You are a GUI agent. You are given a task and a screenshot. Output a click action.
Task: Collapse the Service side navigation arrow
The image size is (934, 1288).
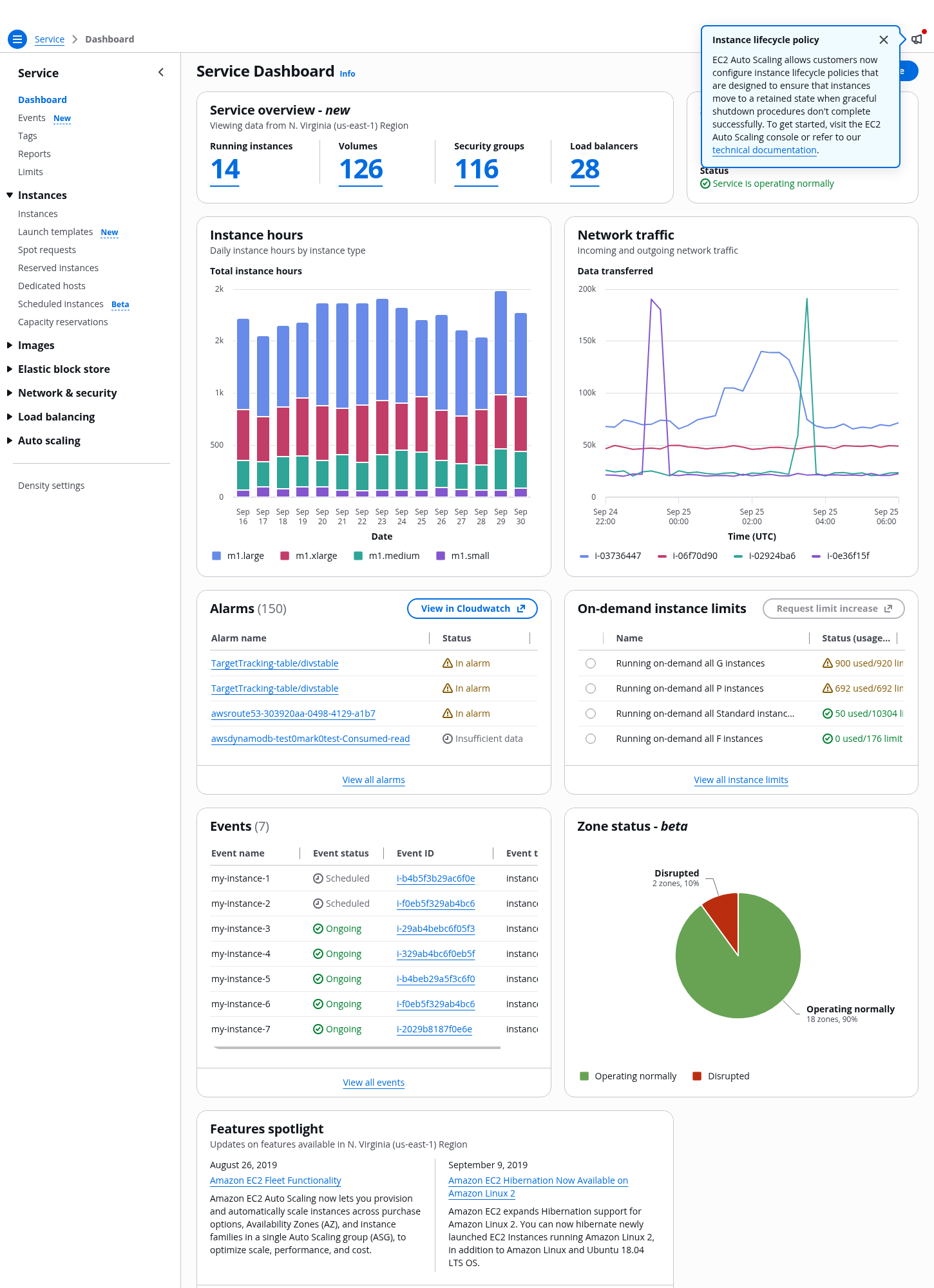pyautogui.click(x=161, y=73)
